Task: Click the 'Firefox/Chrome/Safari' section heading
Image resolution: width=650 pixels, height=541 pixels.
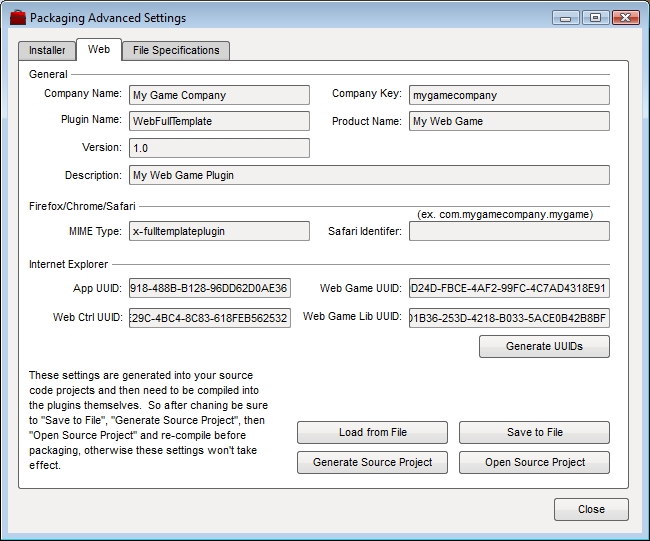Action: click(82, 206)
